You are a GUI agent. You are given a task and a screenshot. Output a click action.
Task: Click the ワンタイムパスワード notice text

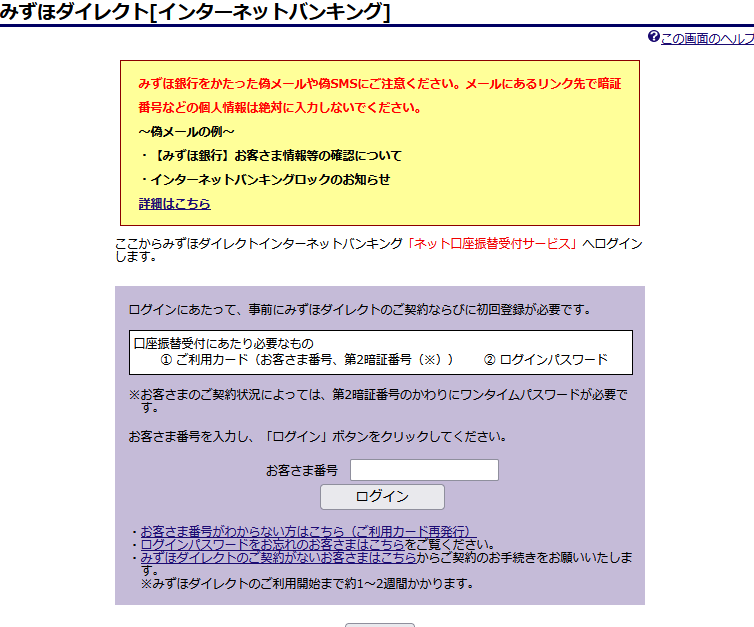point(378,401)
